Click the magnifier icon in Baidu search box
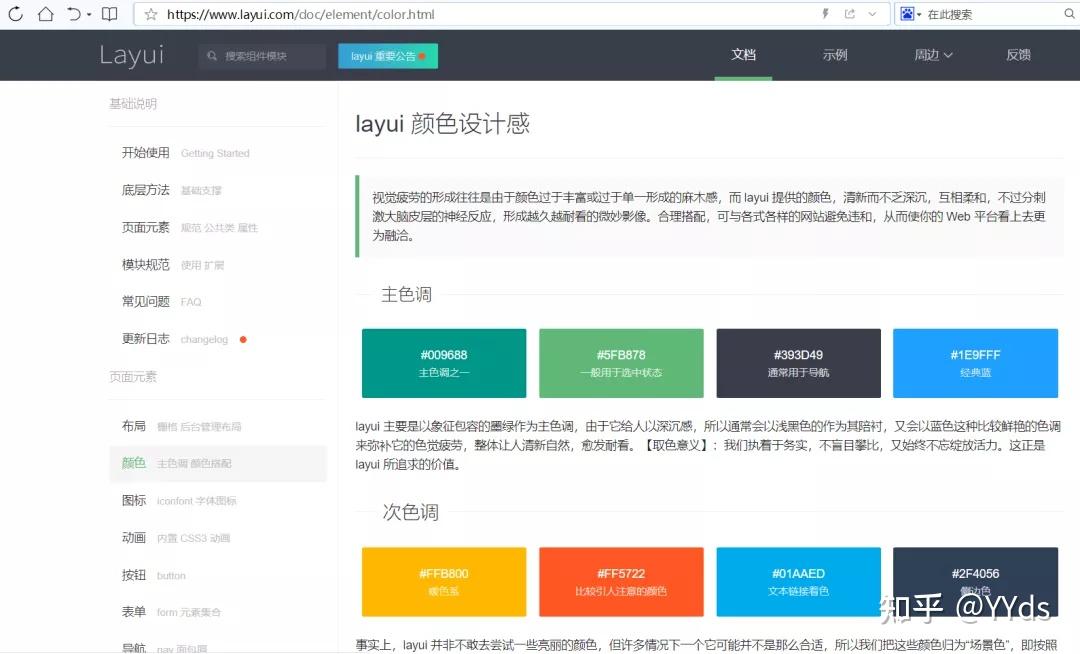 [x=1068, y=14]
